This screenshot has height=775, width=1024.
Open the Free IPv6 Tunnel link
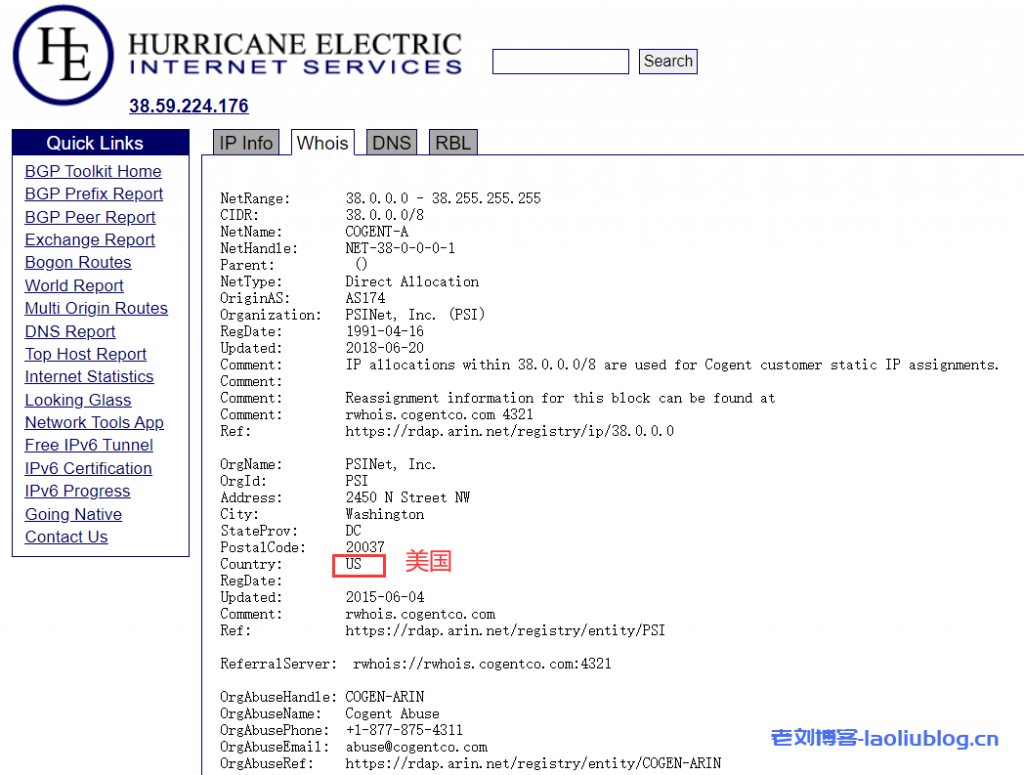pos(89,445)
